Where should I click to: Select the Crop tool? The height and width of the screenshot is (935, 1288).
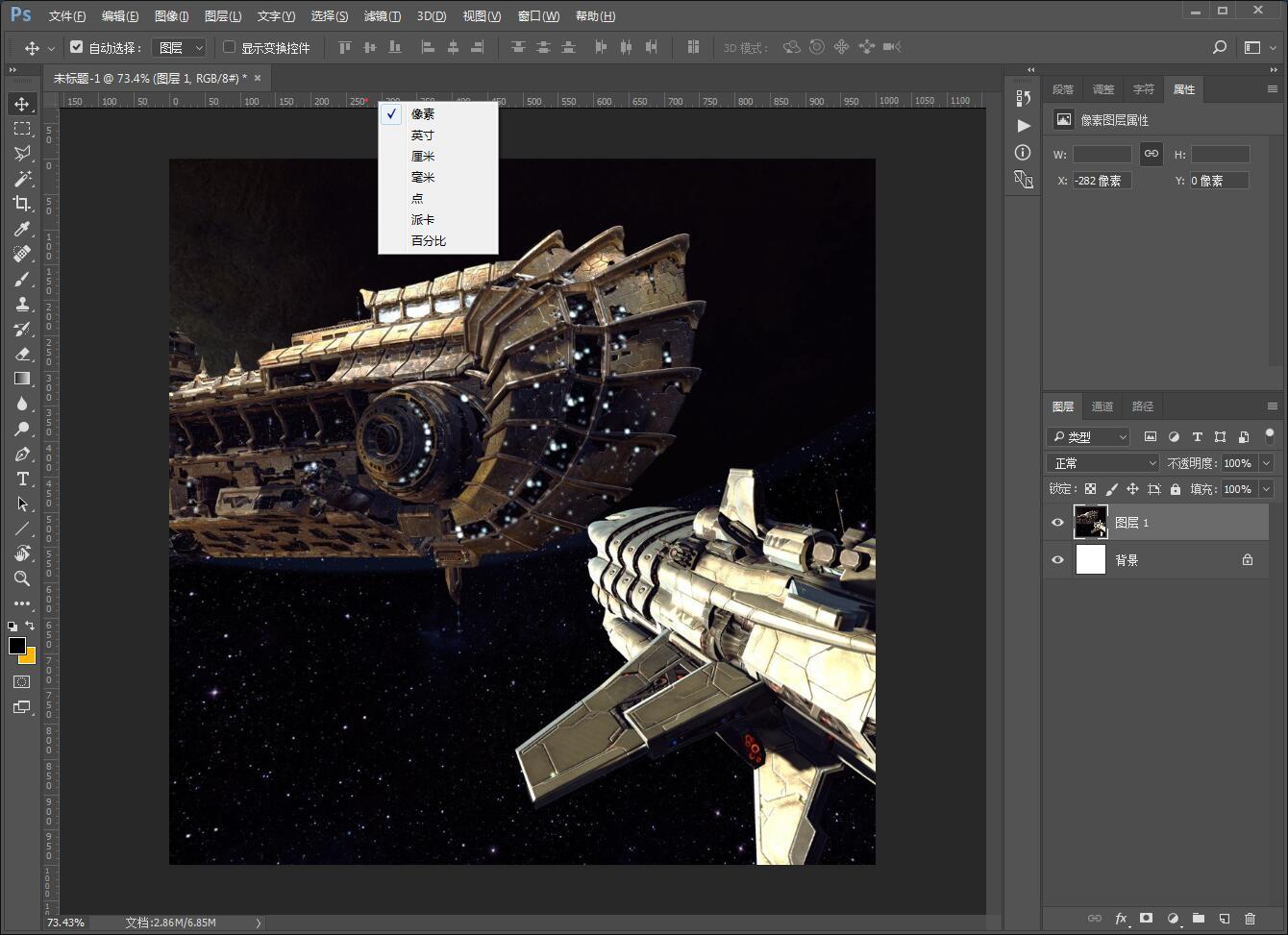(21, 203)
